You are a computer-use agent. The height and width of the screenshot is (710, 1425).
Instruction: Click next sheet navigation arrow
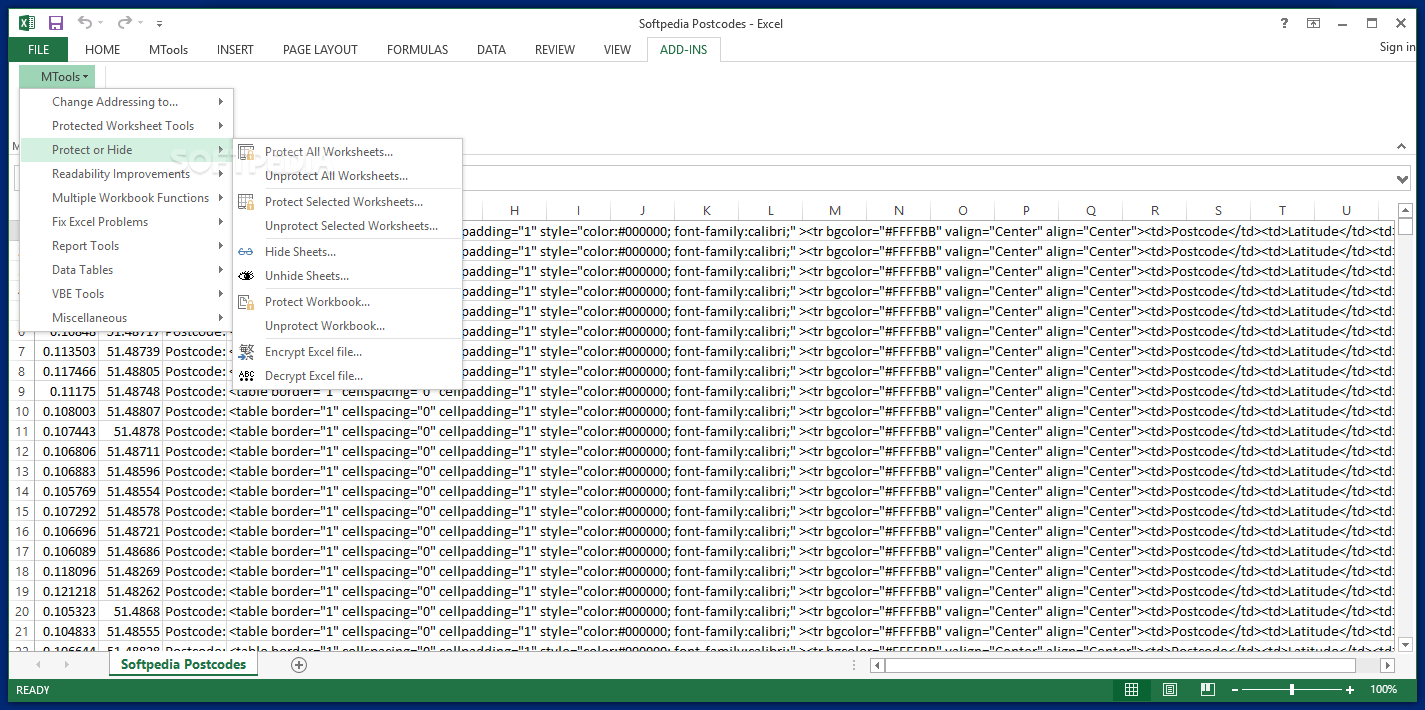[68, 665]
